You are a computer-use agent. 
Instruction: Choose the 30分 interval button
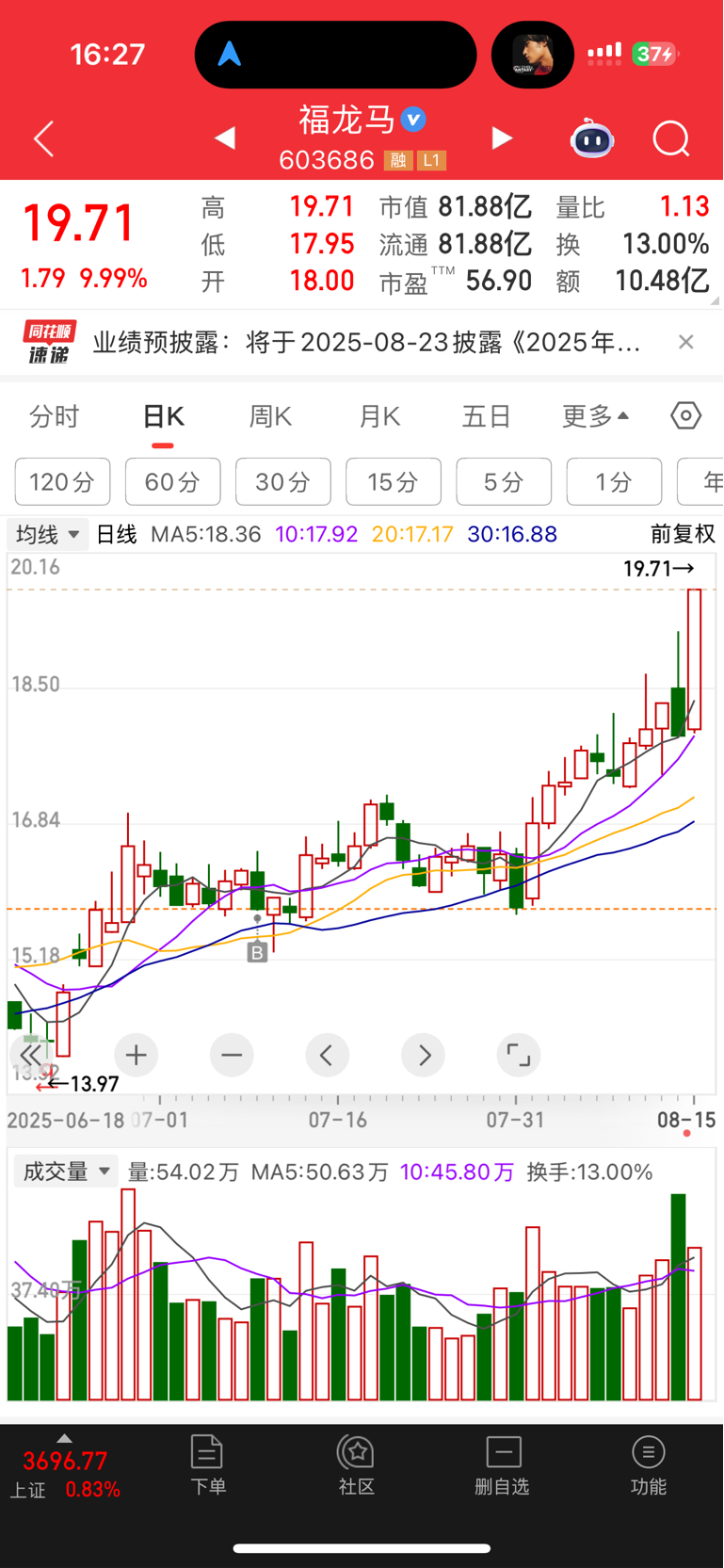tap(283, 482)
